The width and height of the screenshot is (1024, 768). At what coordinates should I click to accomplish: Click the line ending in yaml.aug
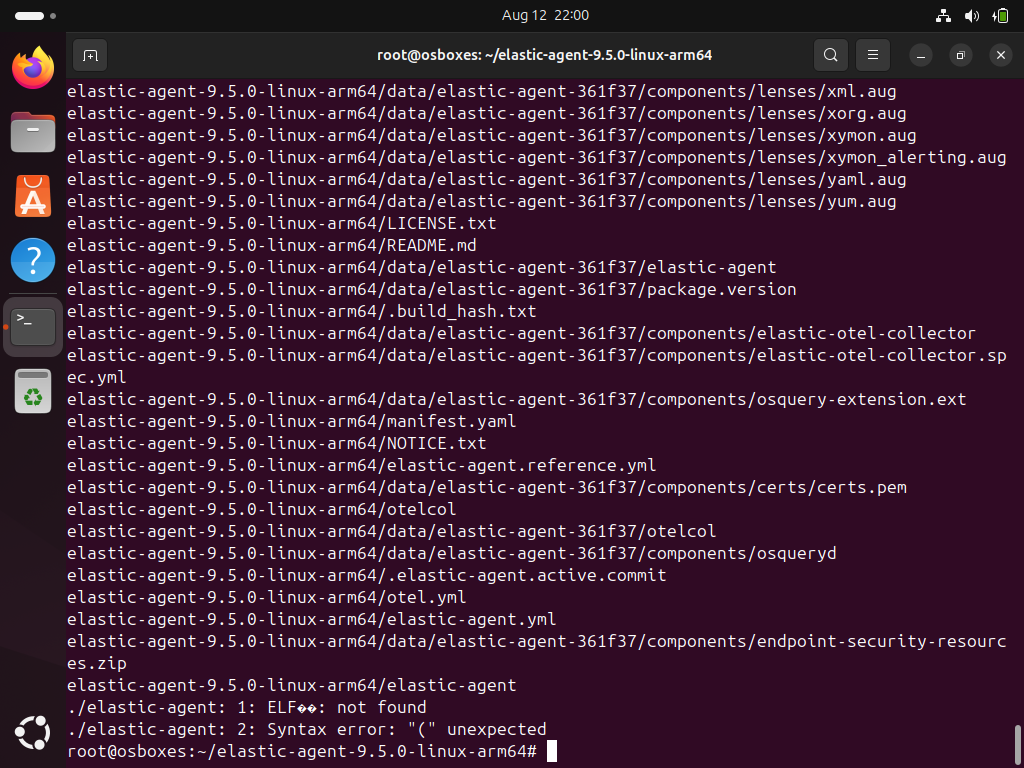487,180
